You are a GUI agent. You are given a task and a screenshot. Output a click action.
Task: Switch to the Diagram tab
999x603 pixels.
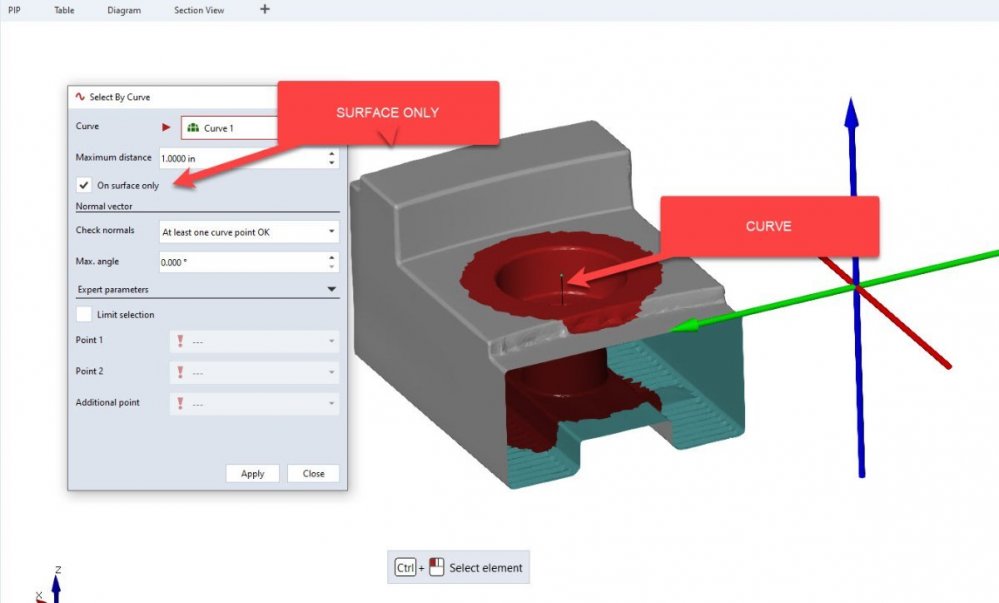pyautogui.click(x=124, y=10)
